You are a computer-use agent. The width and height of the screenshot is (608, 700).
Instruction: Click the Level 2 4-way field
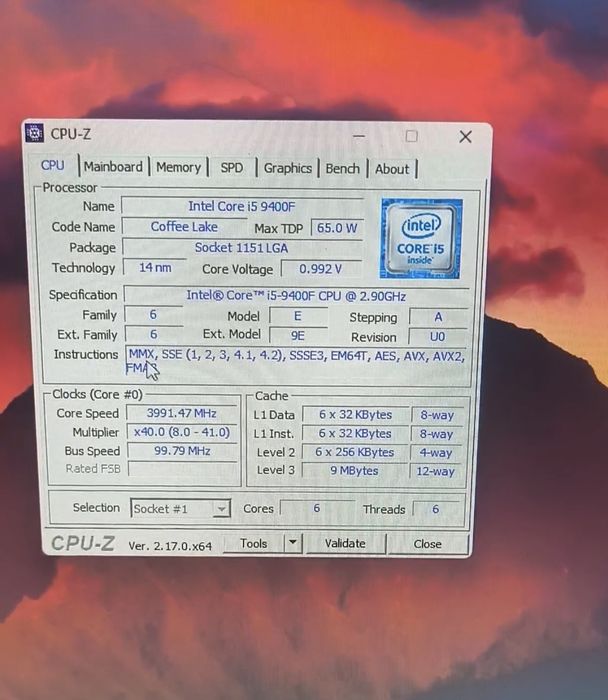(436, 453)
